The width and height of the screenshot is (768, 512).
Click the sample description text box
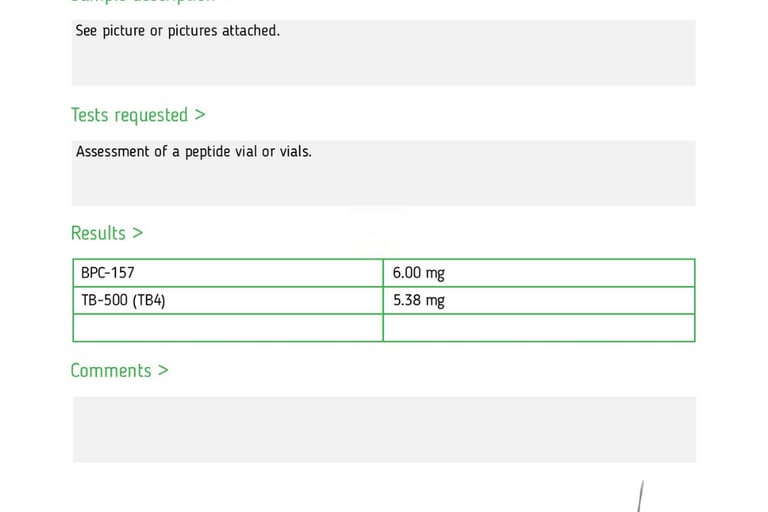[384, 53]
